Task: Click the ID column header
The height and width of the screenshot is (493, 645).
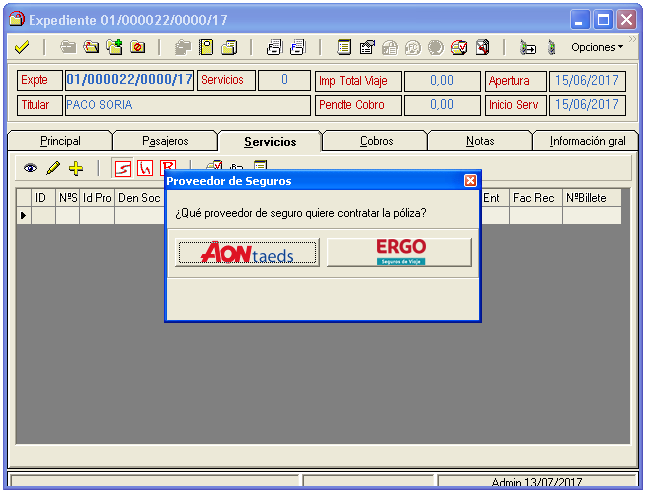Action: pyautogui.click(x=43, y=198)
